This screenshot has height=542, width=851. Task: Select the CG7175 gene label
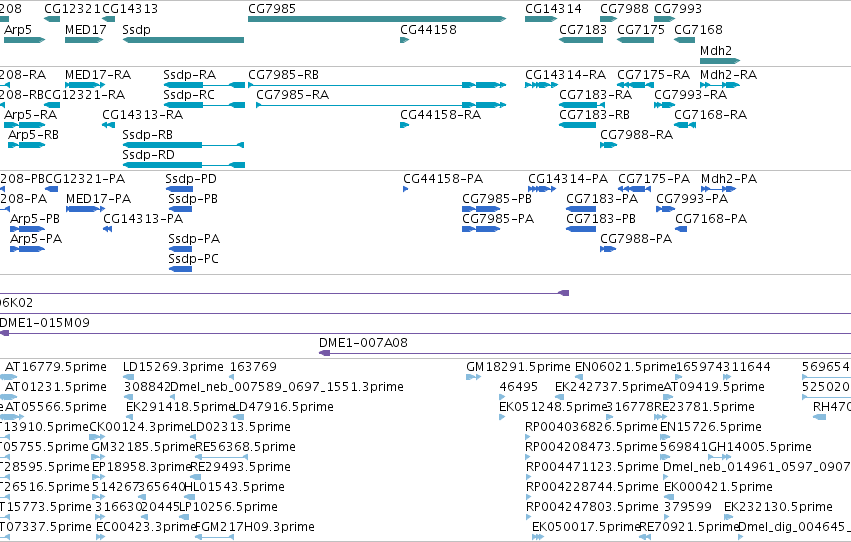641,29
